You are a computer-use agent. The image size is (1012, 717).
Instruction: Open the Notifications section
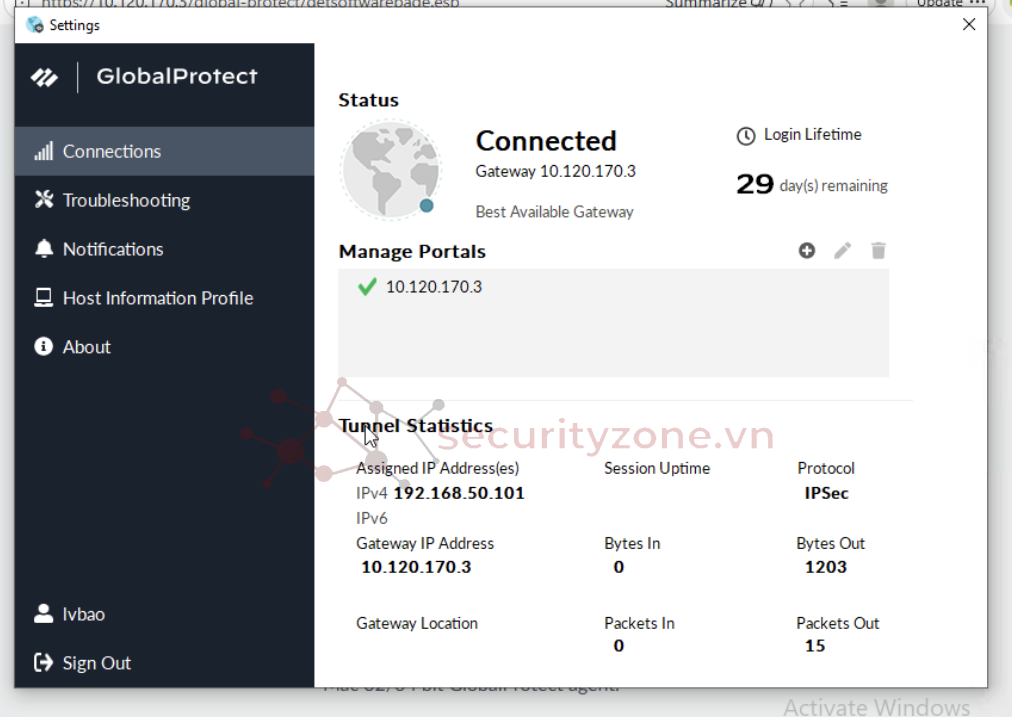113,250
